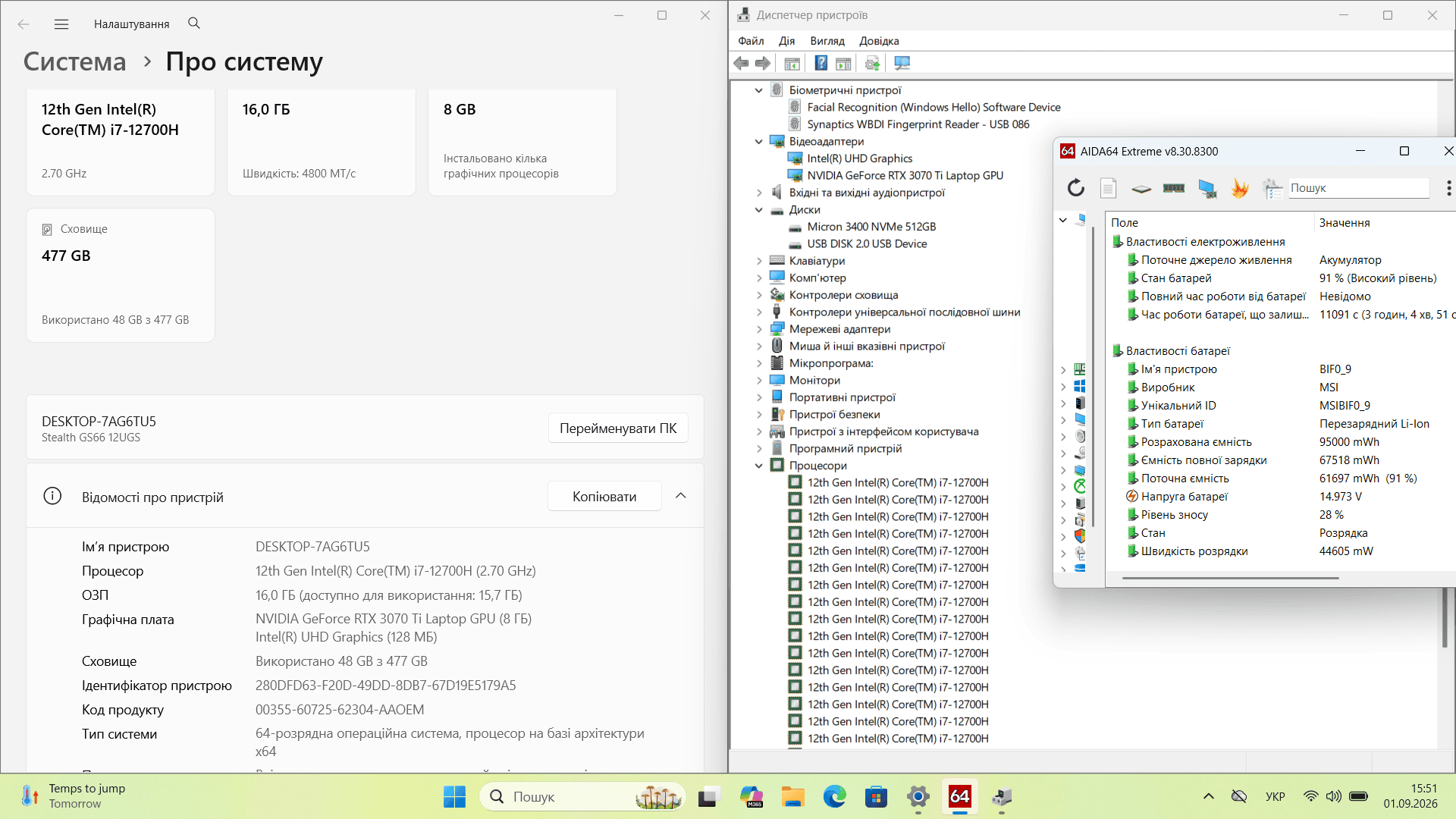Image resolution: width=1456 pixels, height=819 pixels.
Task: Select NVIDIA GeForce RTX 3070 Ti Laptop GPU
Action: tap(905, 176)
